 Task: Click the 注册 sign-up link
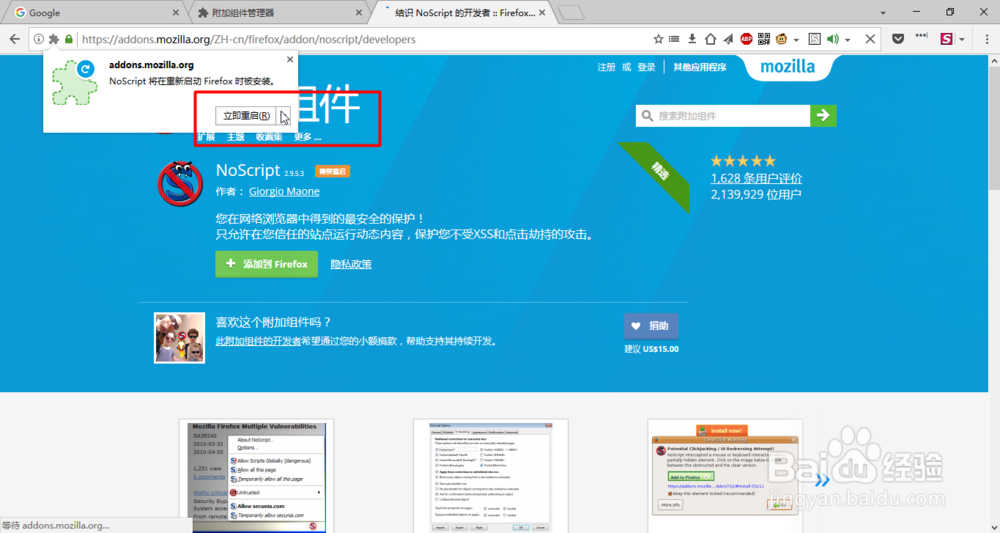click(607, 67)
